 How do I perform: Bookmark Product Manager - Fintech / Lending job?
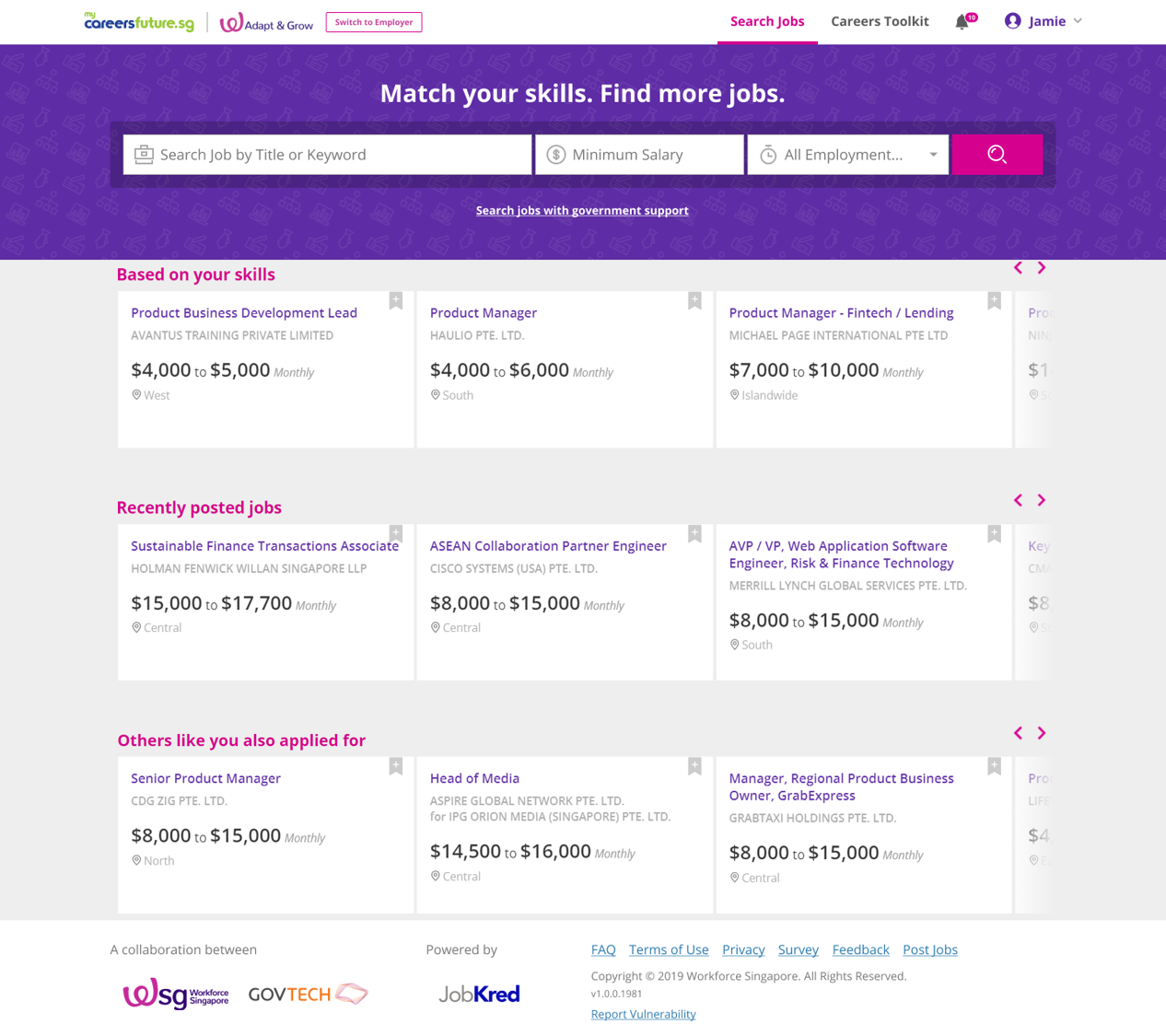[x=994, y=301]
